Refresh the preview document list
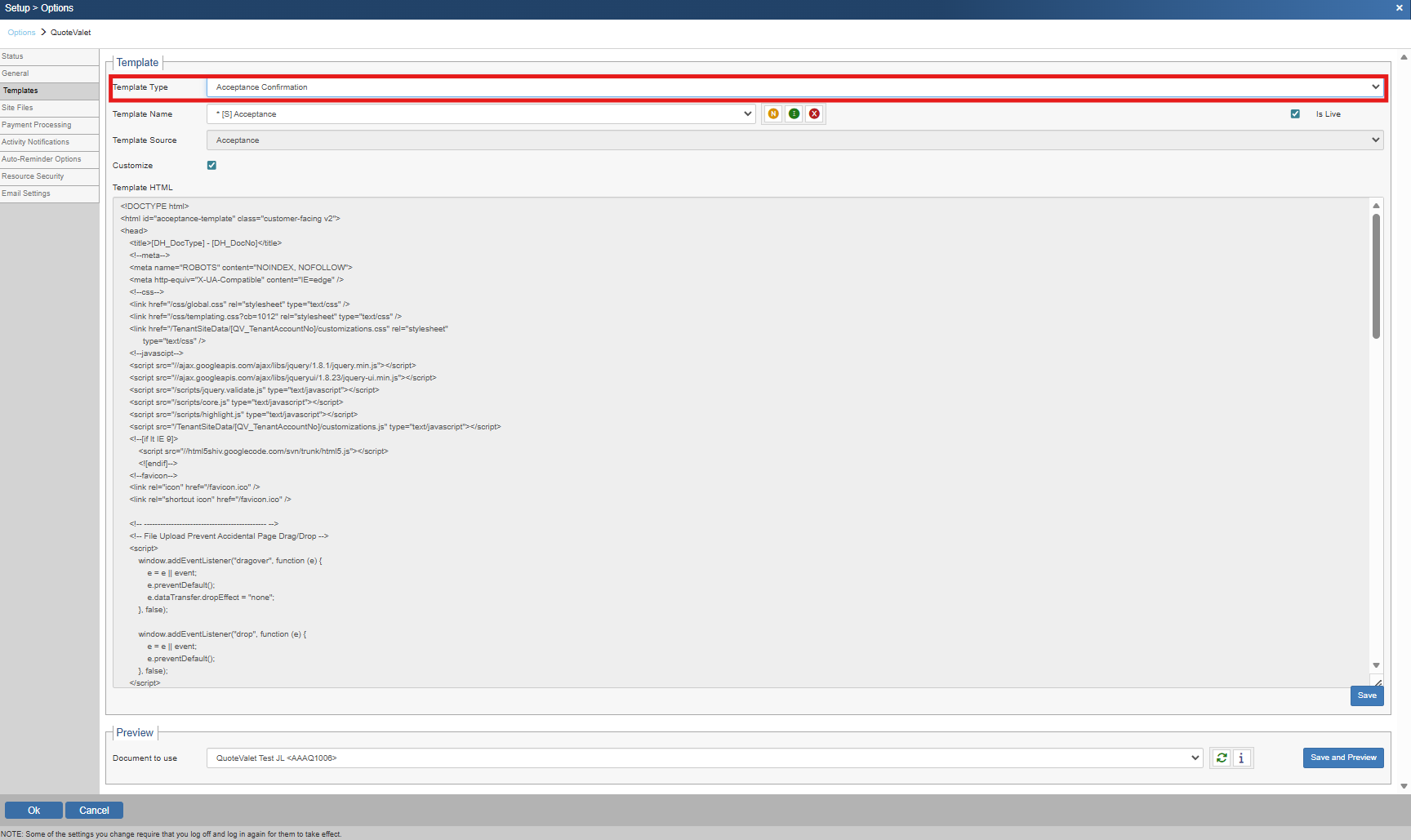 click(1222, 758)
